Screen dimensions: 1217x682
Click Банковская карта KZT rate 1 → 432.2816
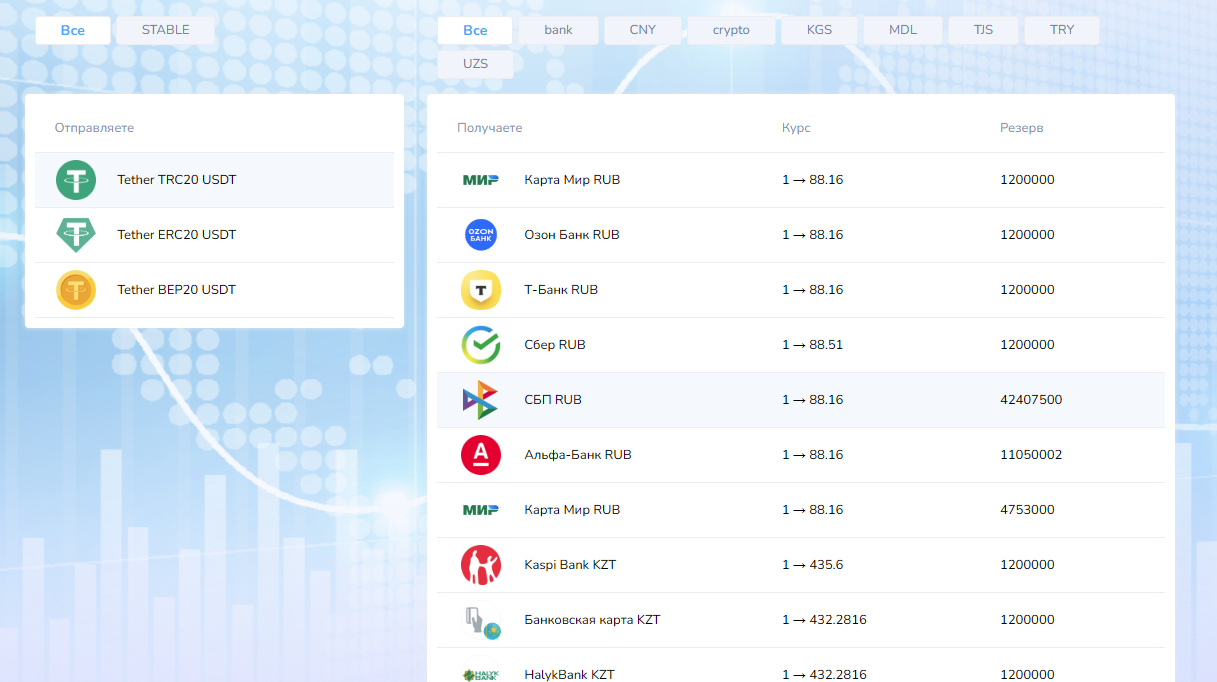point(824,620)
